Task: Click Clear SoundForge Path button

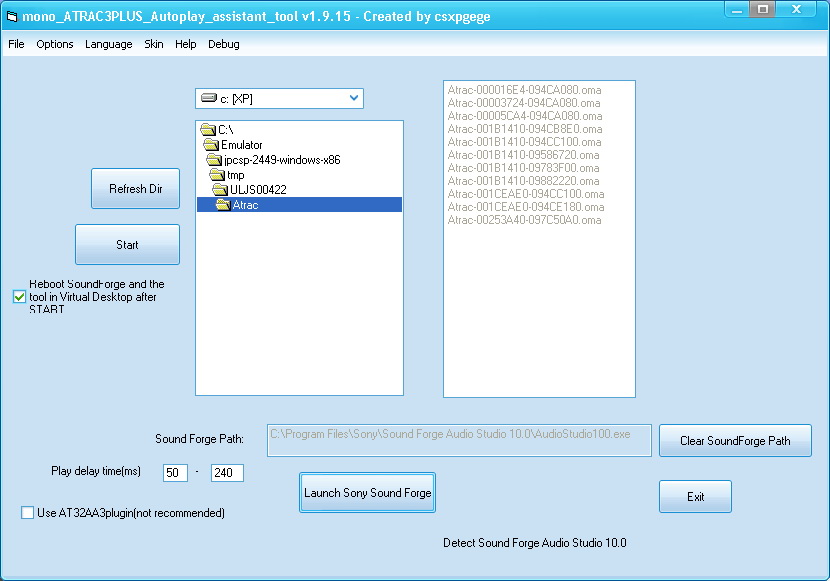Action: point(735,440)
